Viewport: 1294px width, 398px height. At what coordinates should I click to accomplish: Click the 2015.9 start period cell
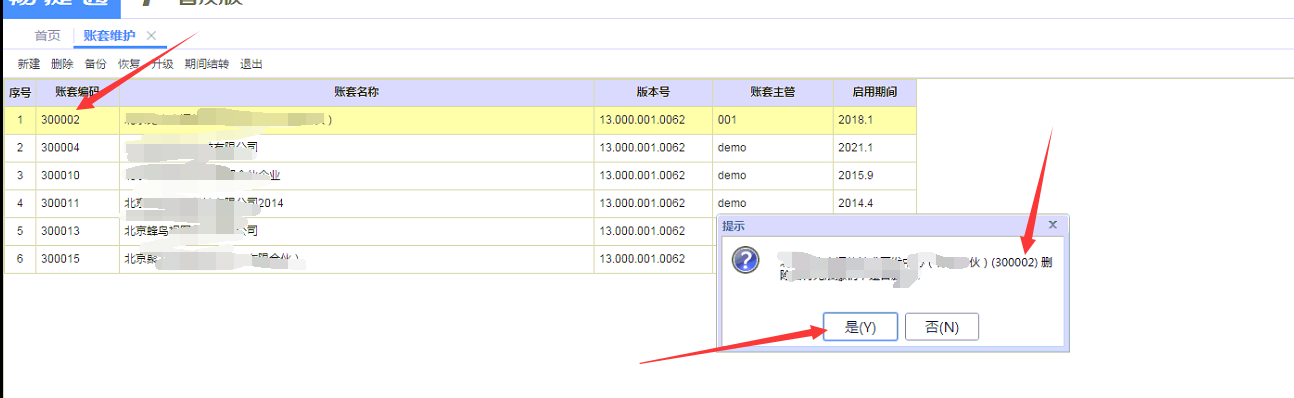point(875,175)
